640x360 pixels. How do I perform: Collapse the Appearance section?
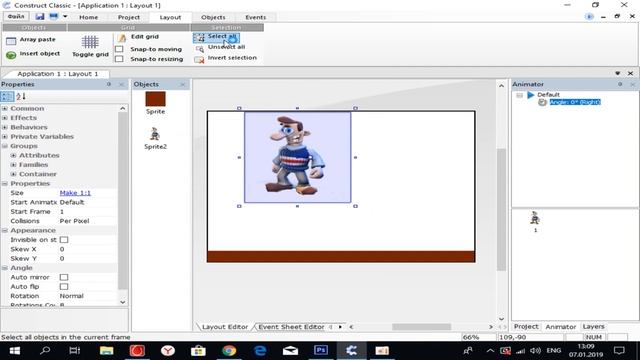[5, 231]
